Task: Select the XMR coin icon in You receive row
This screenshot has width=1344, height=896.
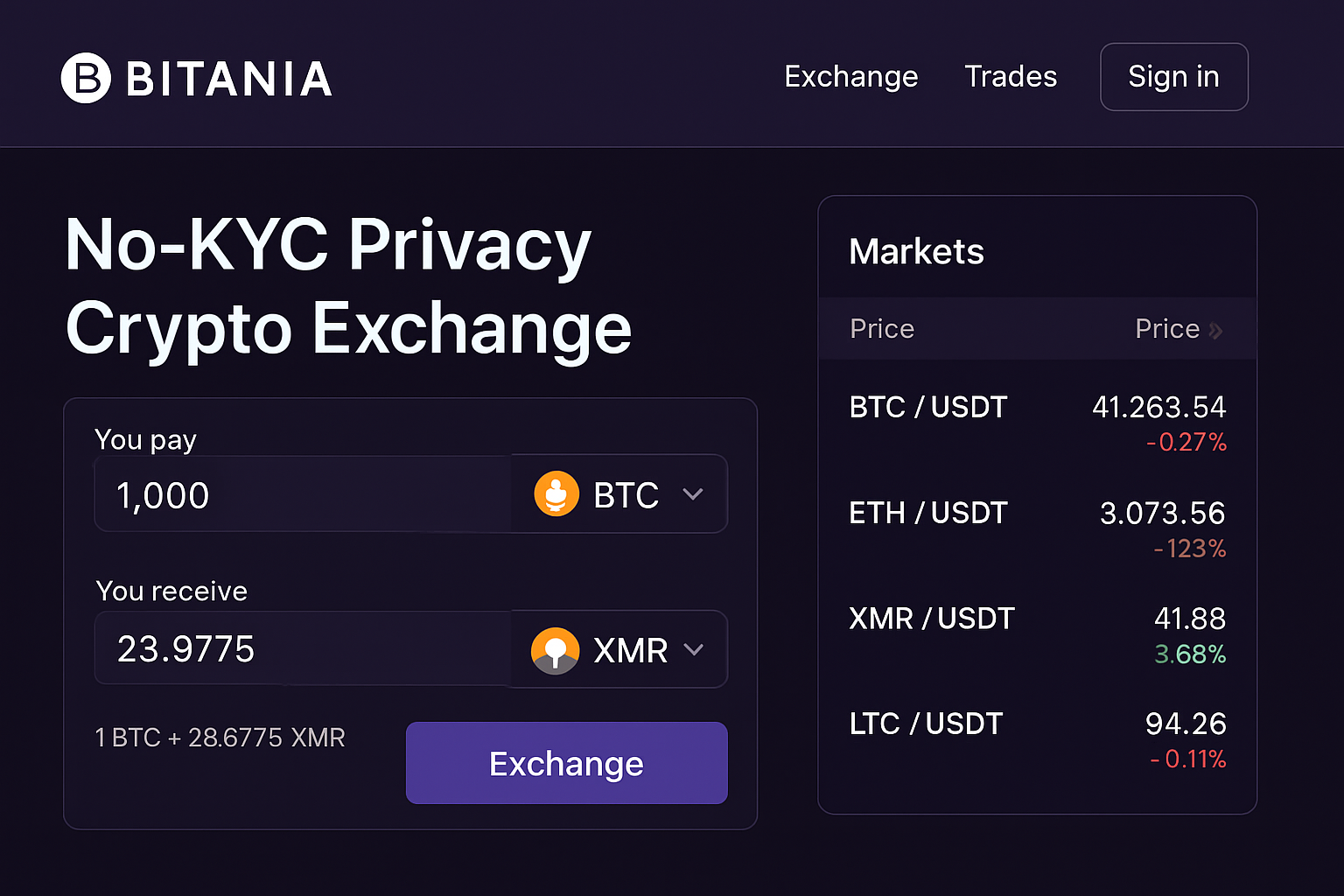Action: click(556, 649)
